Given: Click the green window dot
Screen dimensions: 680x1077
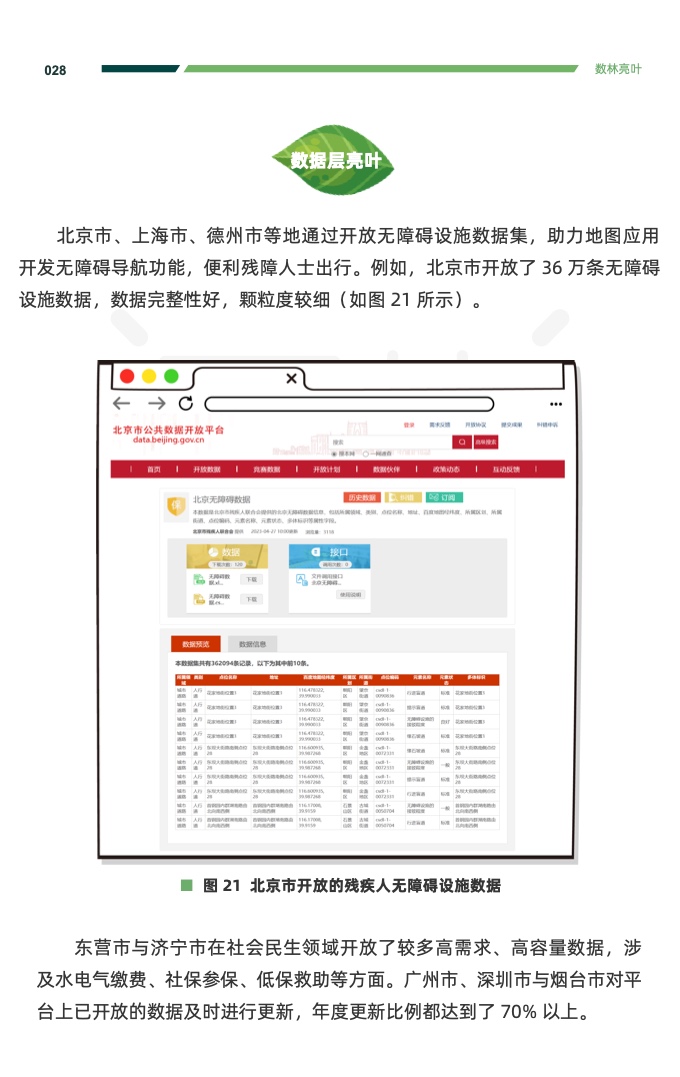Looking at the screenshot, I should [x=171, y=376].
